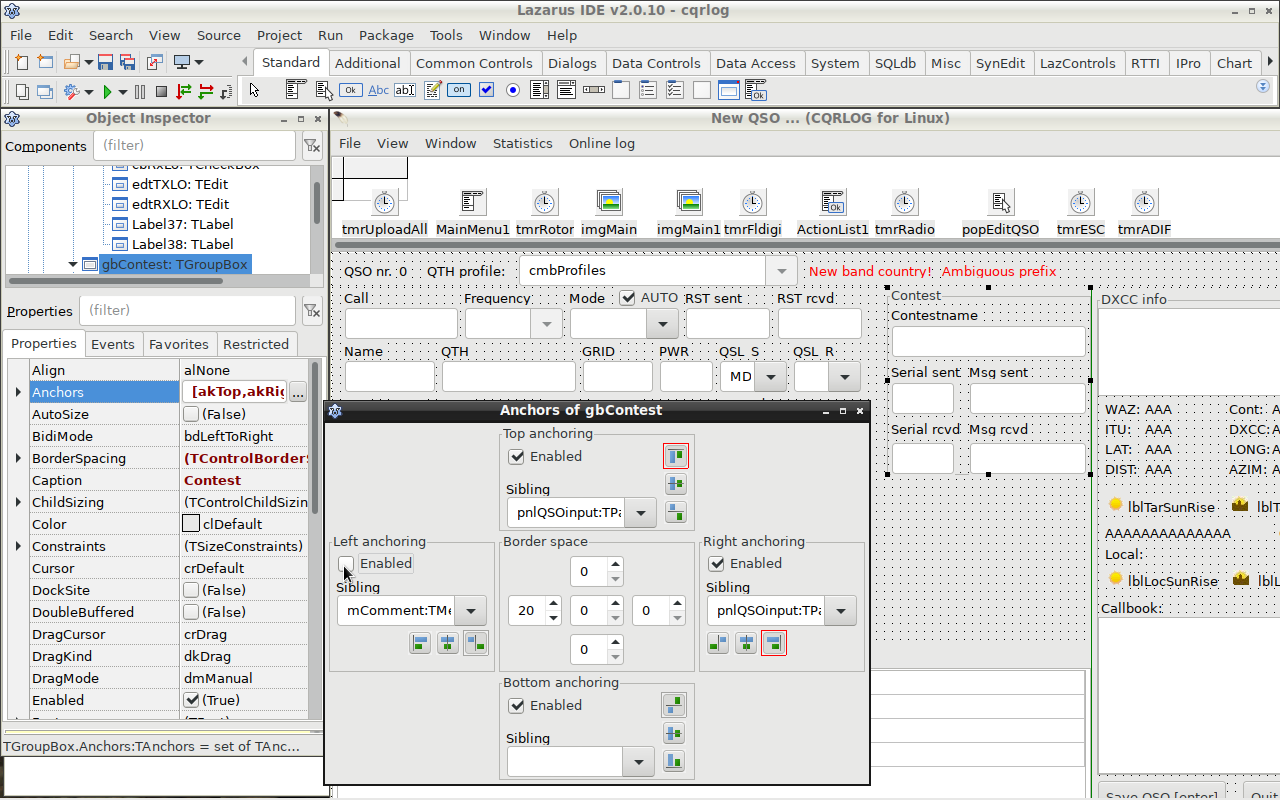The height and width of the screenshot is (800, 1280).
Task: Clear the Components filter
Action: pos(311,146)
